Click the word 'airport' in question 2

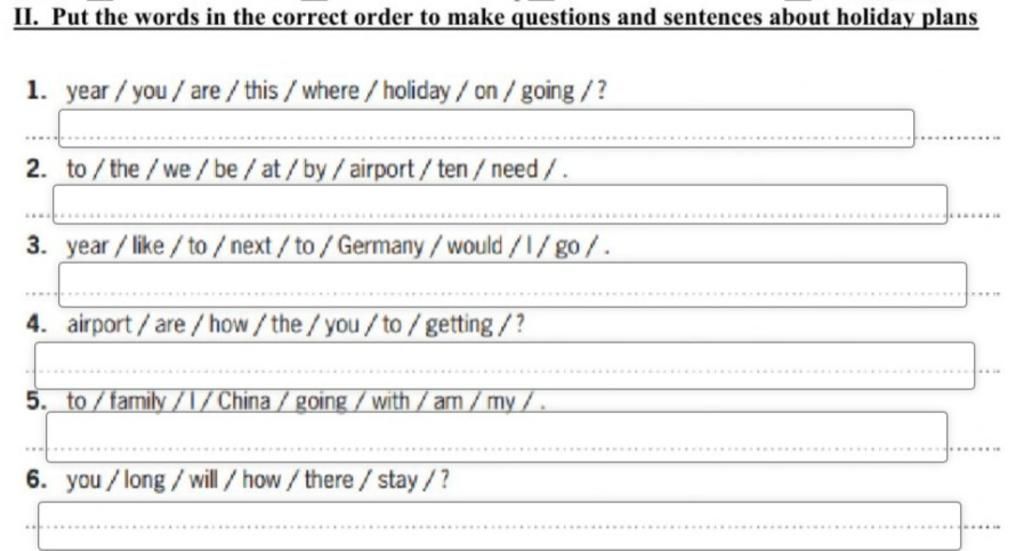382,170
